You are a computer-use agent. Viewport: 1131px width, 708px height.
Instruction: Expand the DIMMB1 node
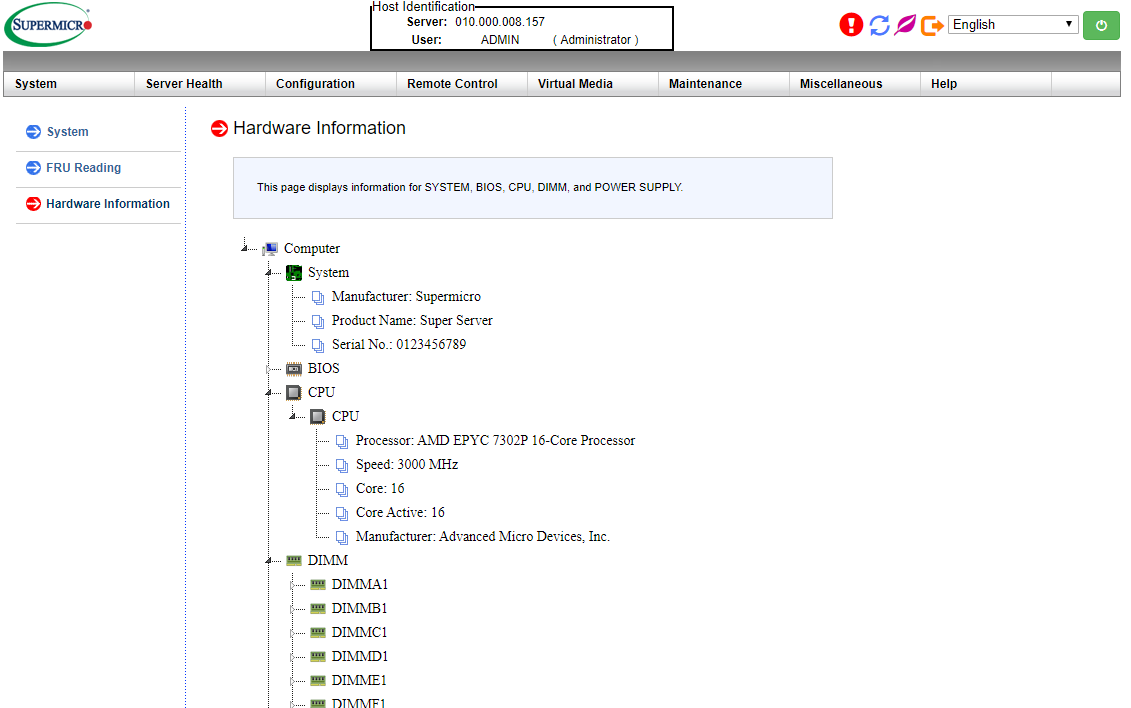tap(292, 609)
